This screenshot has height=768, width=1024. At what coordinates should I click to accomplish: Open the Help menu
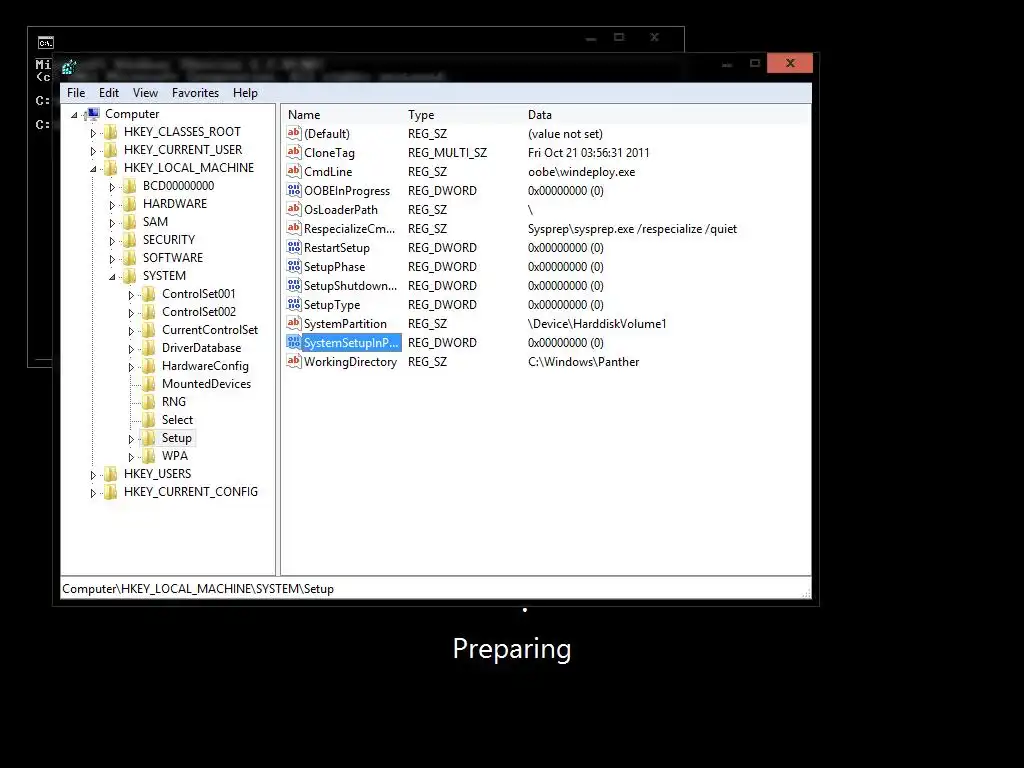[245, 93]
